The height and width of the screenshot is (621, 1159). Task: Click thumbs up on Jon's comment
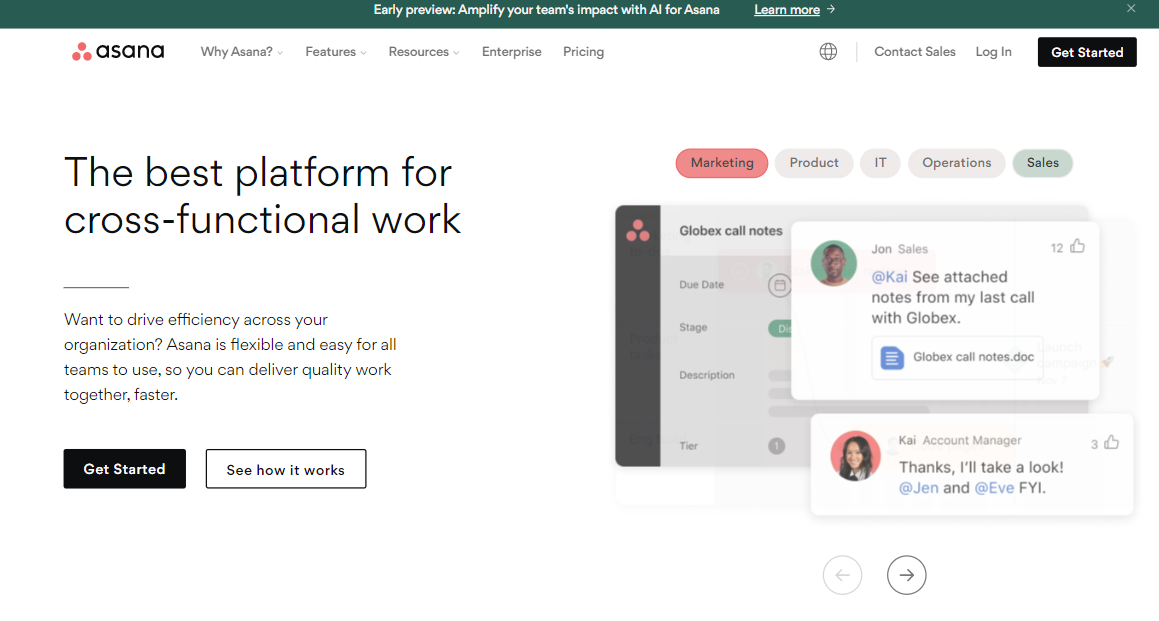(x=1077, y=246)
